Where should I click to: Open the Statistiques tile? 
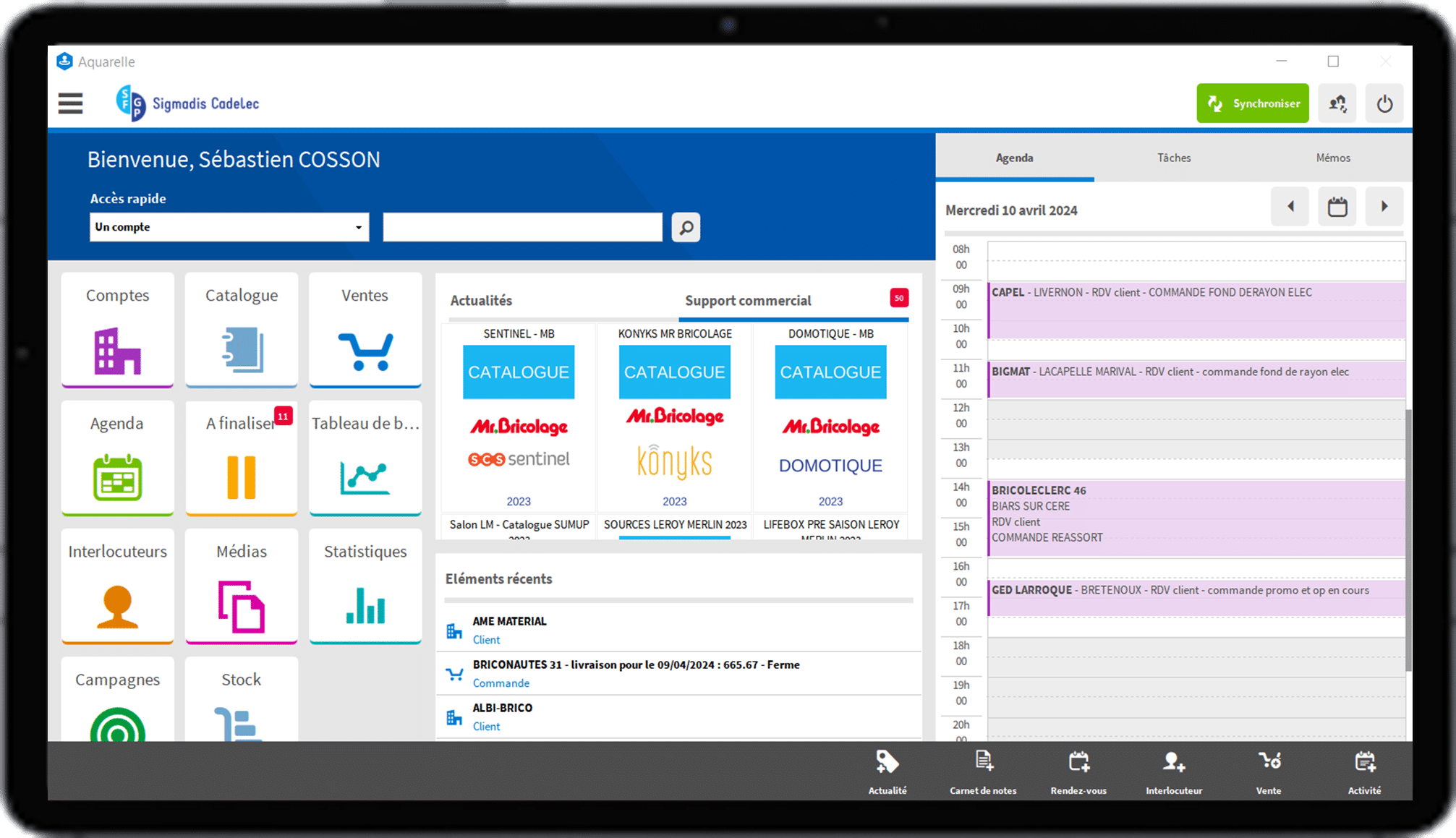tap(365, 586)
